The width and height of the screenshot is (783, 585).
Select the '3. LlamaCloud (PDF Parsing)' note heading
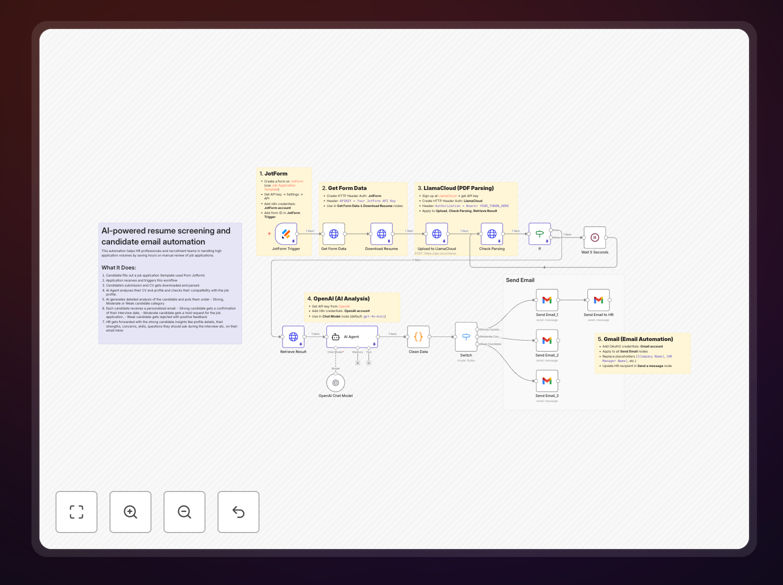click(455, 188)
